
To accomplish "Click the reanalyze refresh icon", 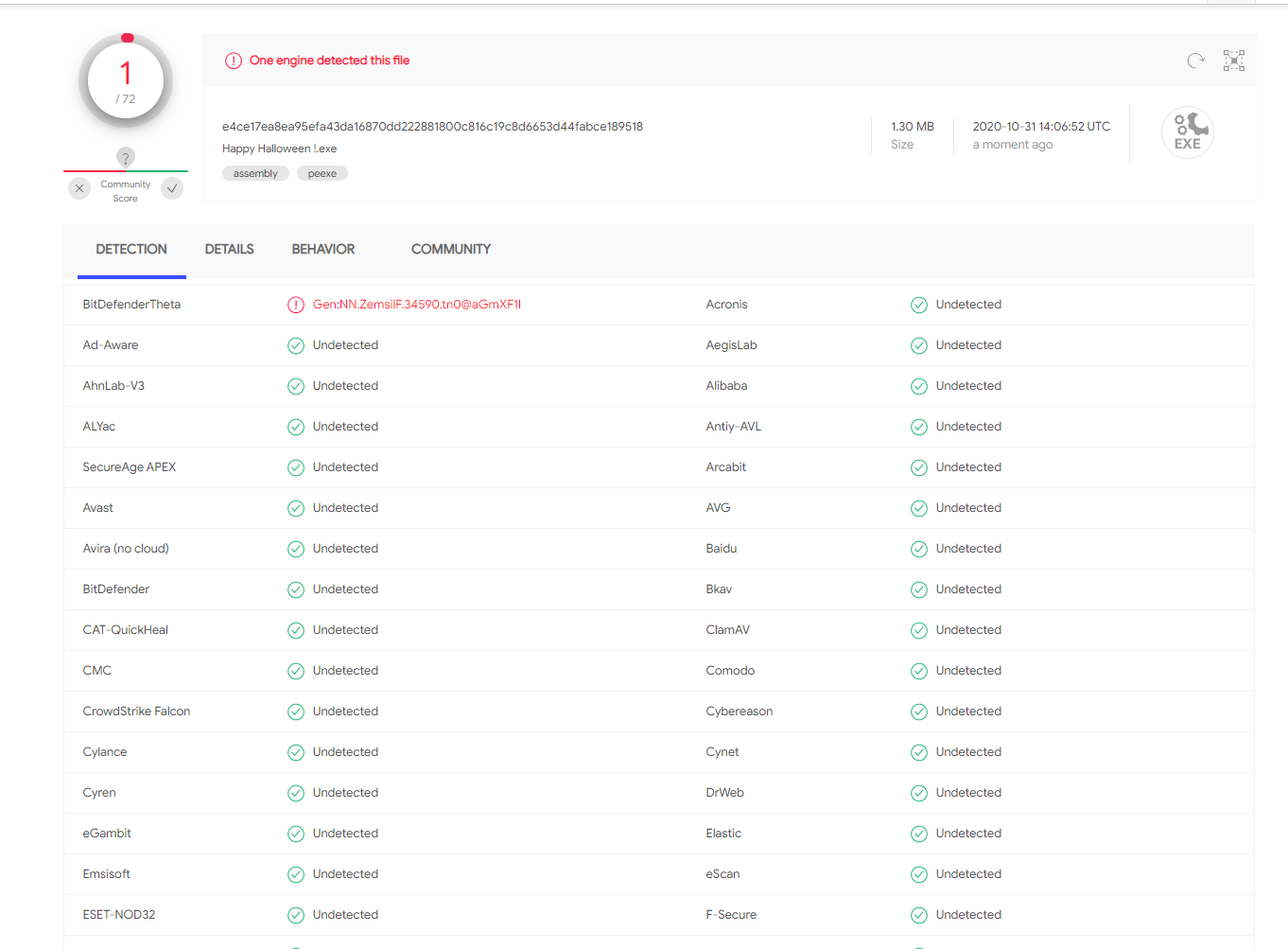I will (1196, 61).
